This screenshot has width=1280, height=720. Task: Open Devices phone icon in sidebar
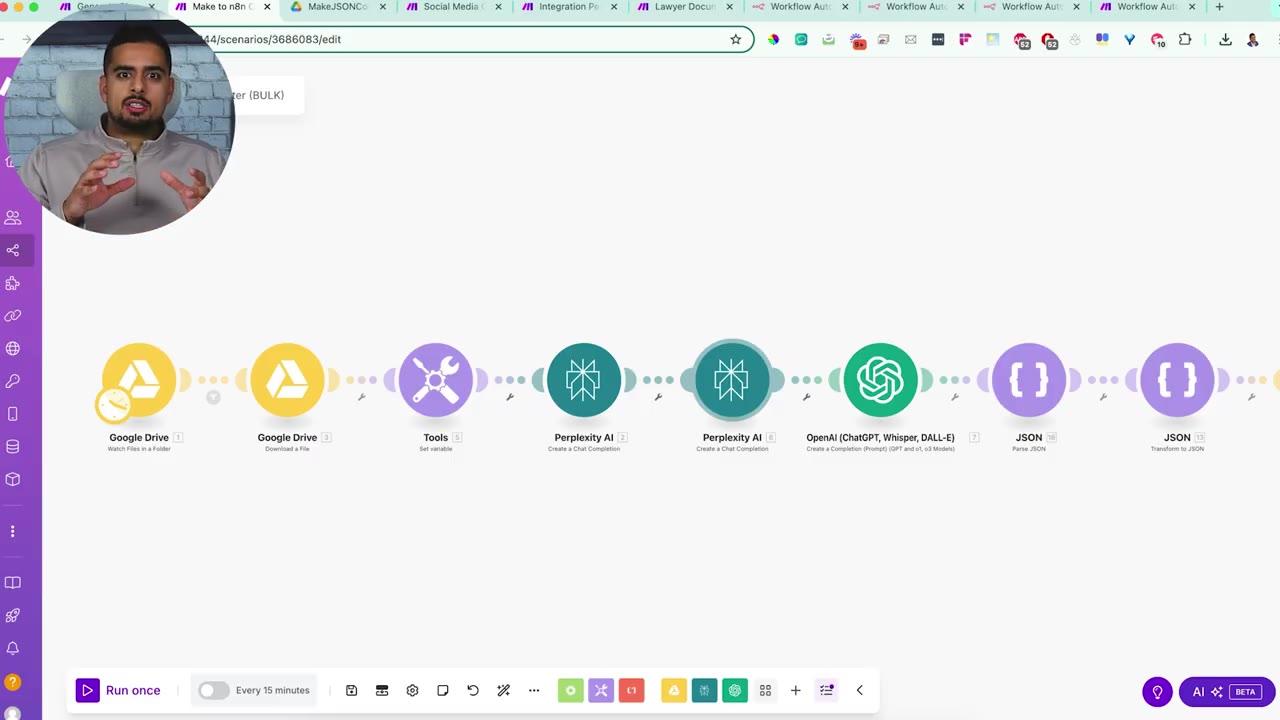pos(13,414)
